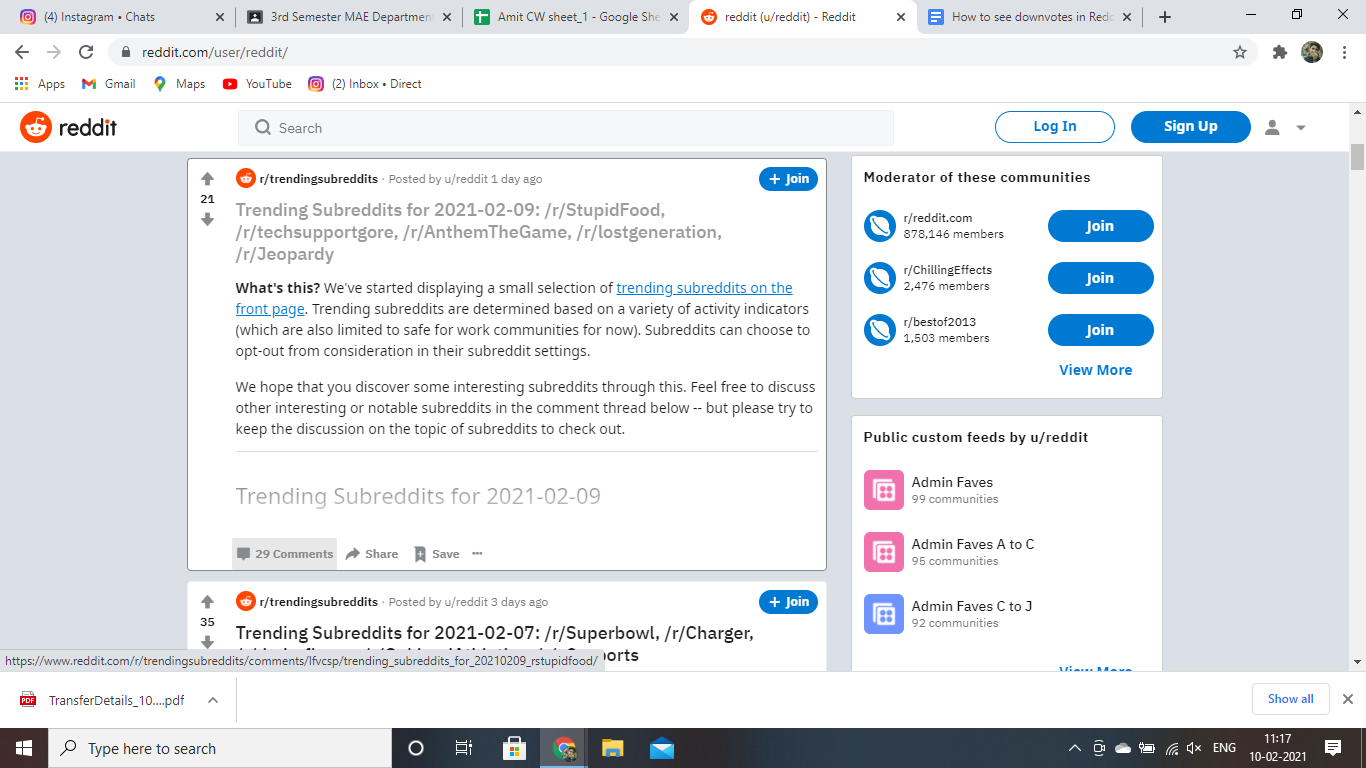Open Admin Faves C to J icon
The width and height of the screenshot is (1366, 768).
click(x=884, y=614)
